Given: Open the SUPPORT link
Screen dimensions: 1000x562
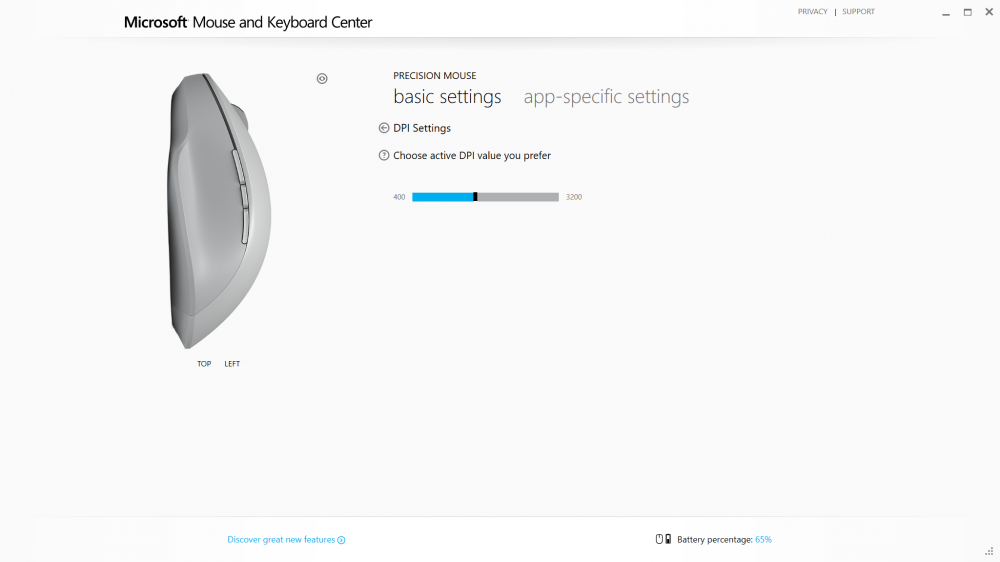Looking at the screenshot, I should click(x=858, y=11).
